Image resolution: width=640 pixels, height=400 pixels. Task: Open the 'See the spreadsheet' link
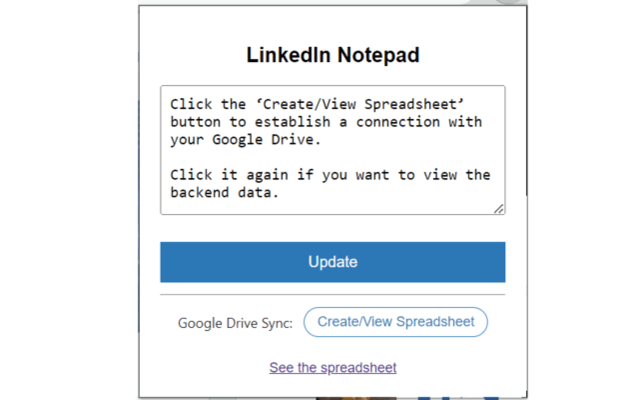click(x=332, y=368)
